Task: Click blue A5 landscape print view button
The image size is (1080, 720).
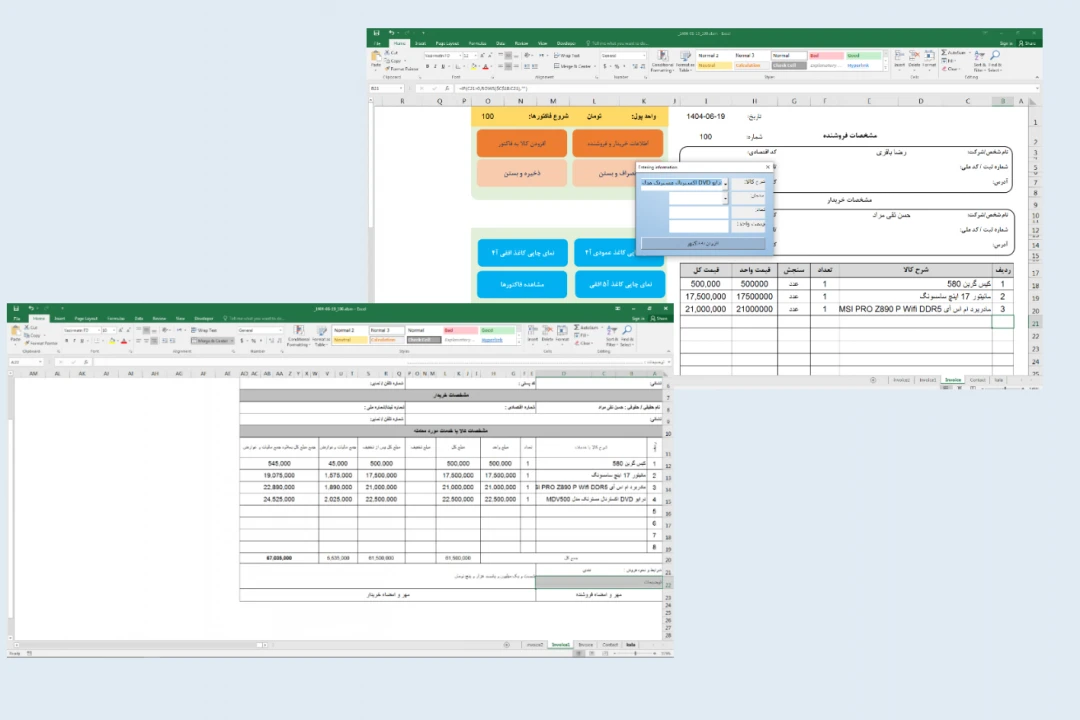Action: point(619,284)
